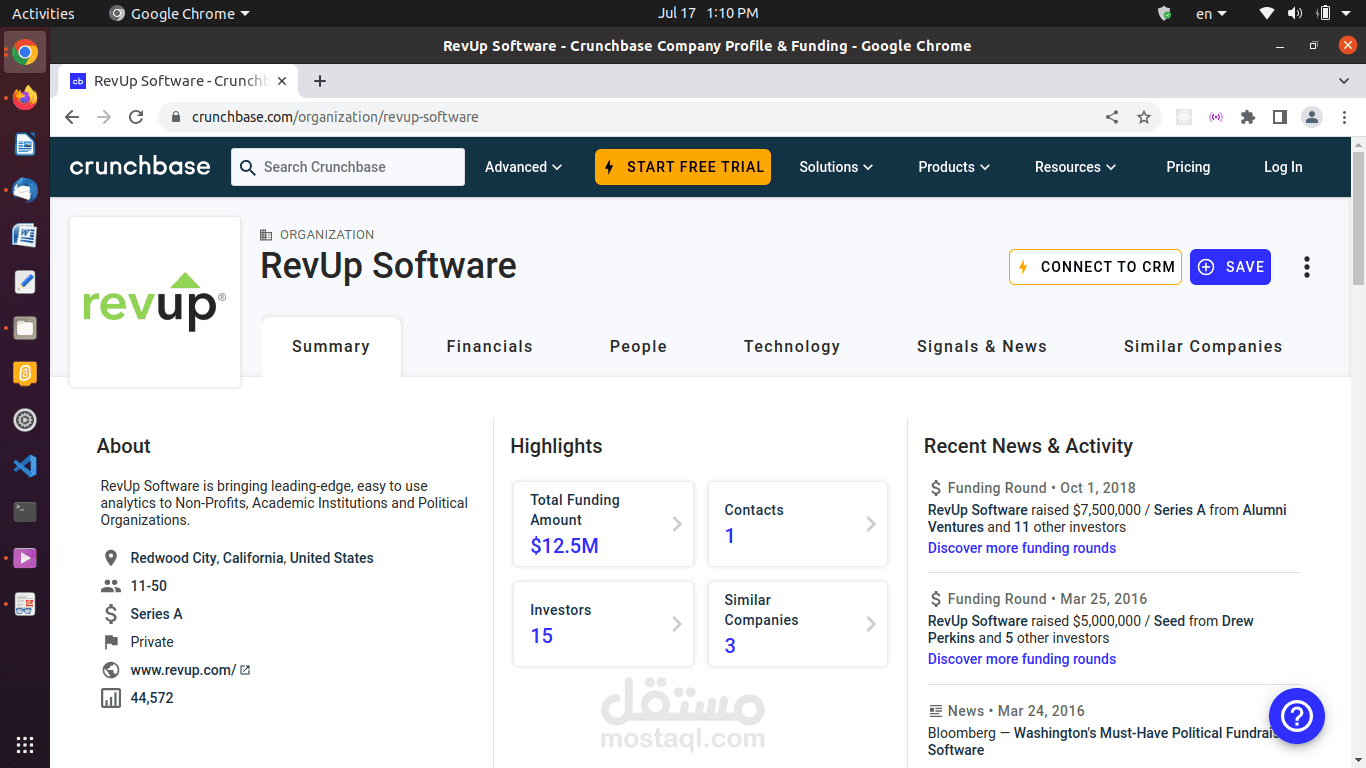Open the Investors card chevron

point(677,624)
